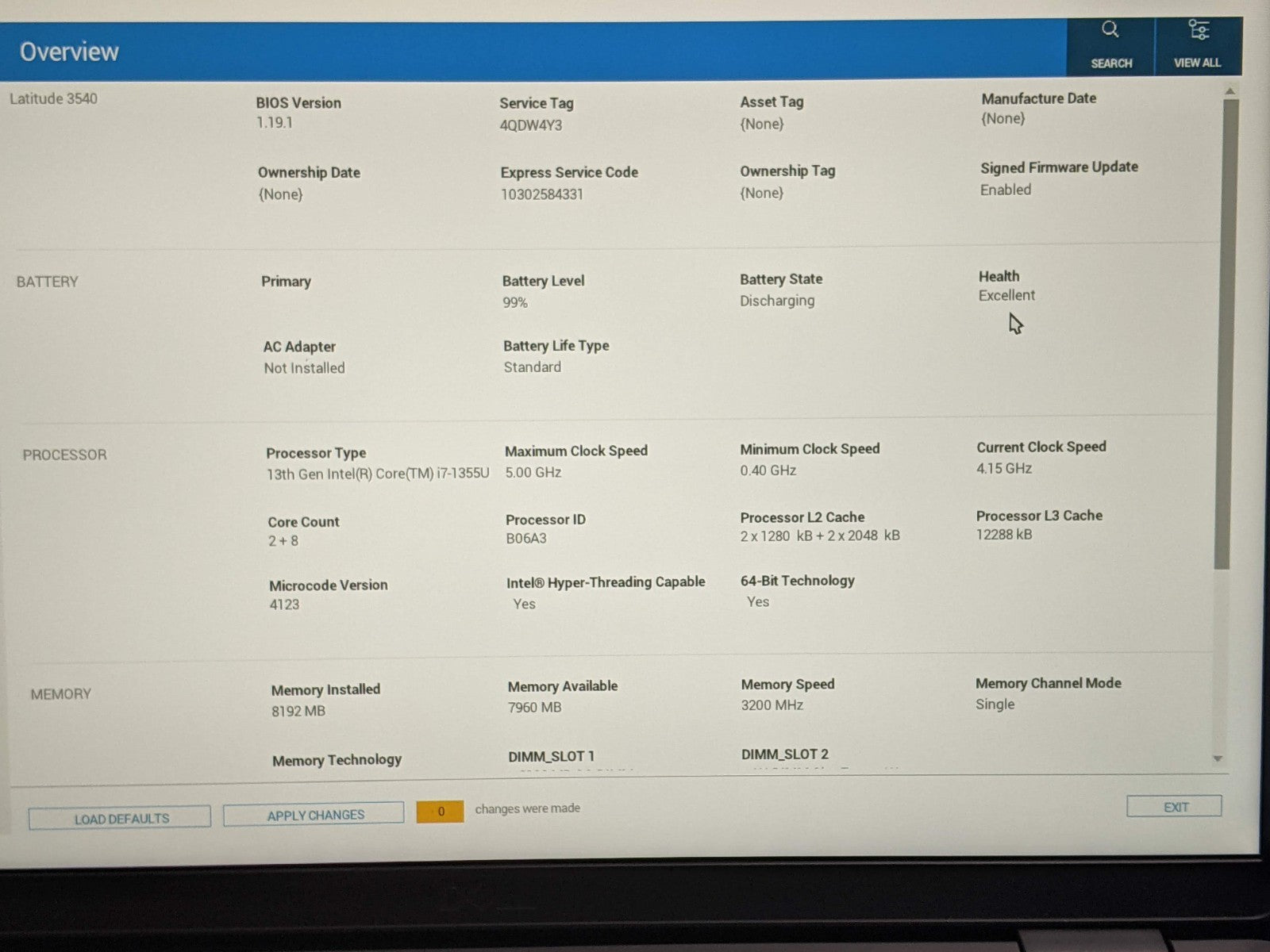Open the View All settings icon
Image resolution: width=1270 pixels, height=952 pixels.
(1198, 30)
